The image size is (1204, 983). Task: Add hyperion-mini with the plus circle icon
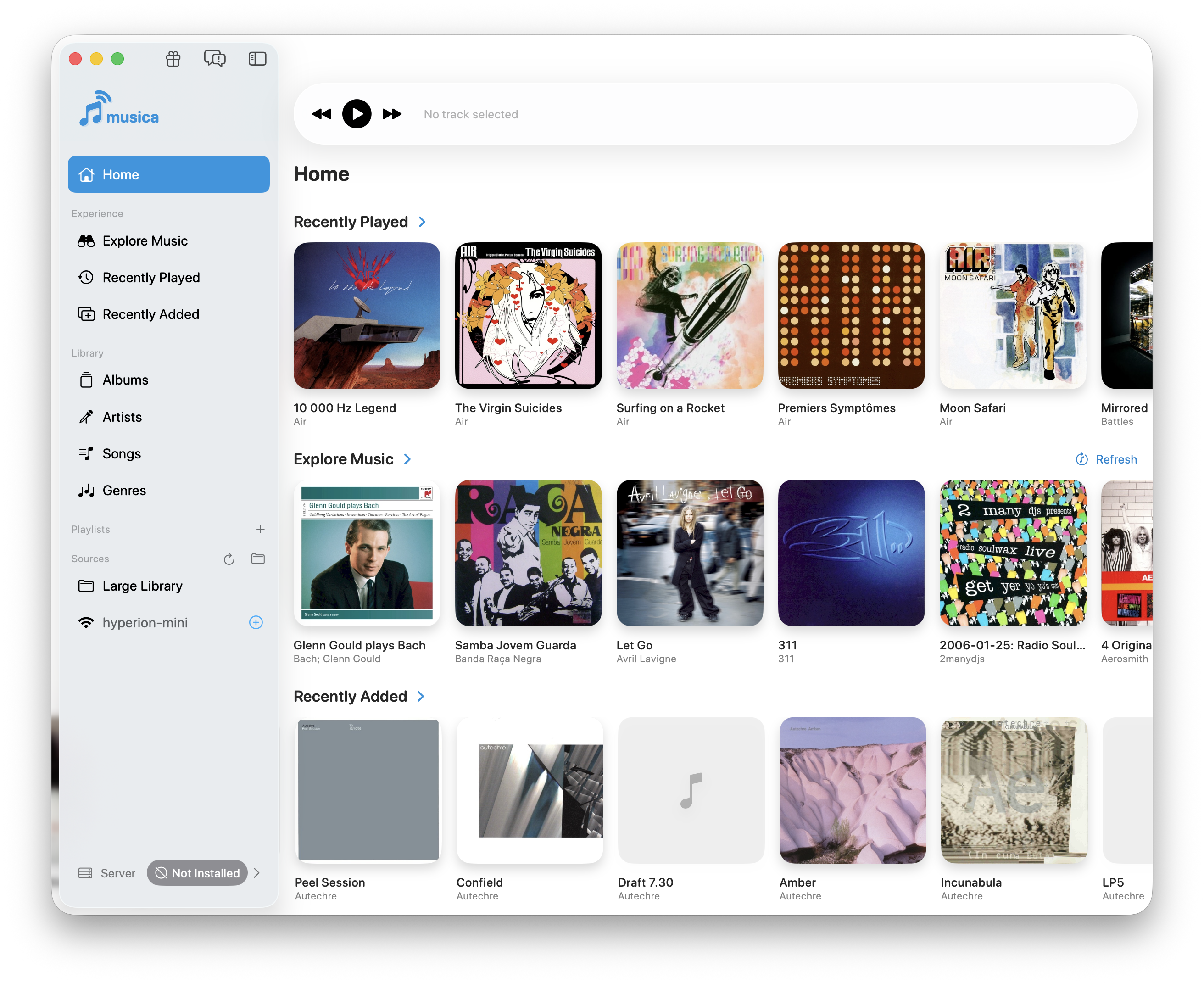[x=256, y=623]
